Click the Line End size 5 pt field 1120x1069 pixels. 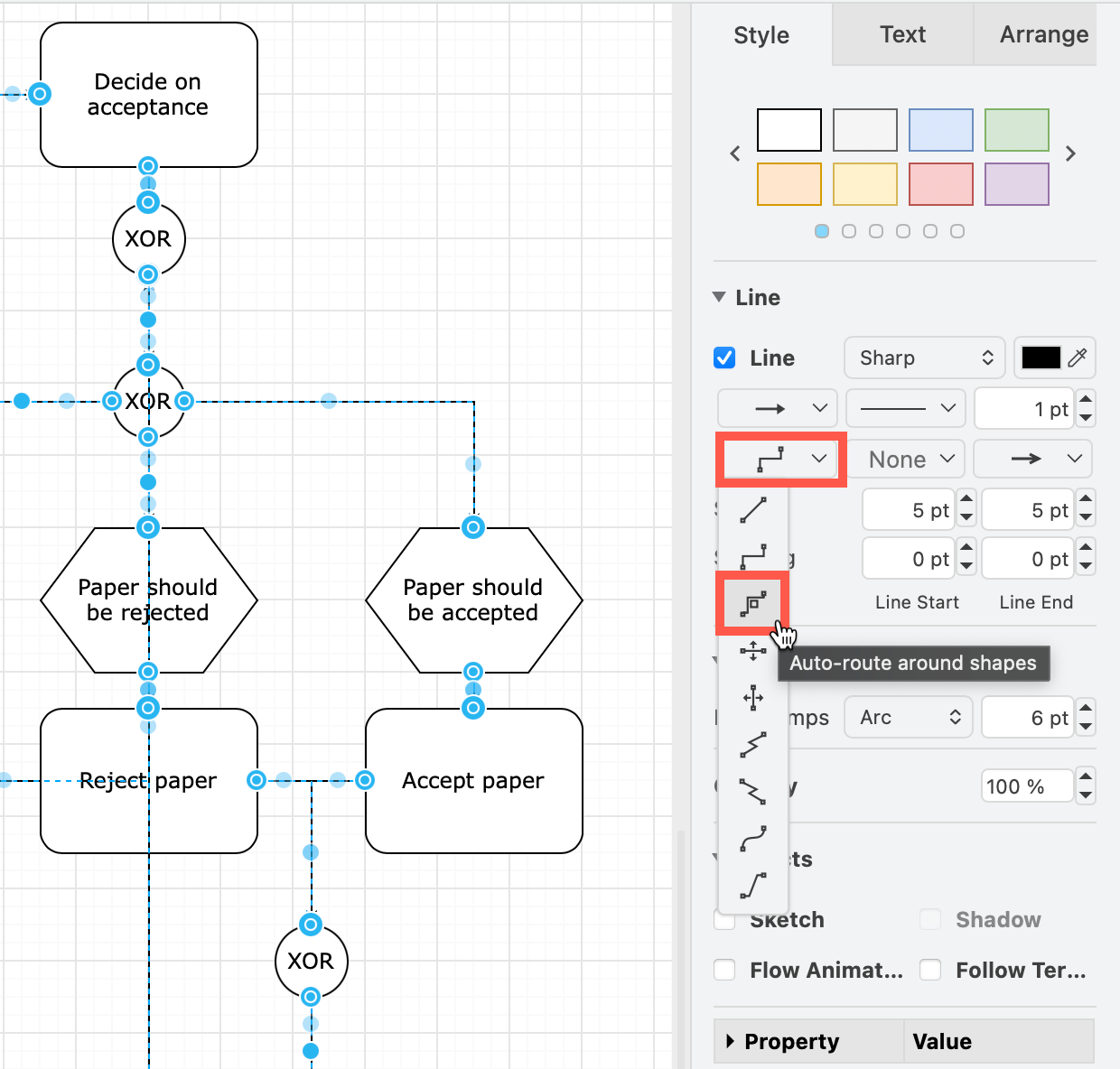(x=1029, y=510)
